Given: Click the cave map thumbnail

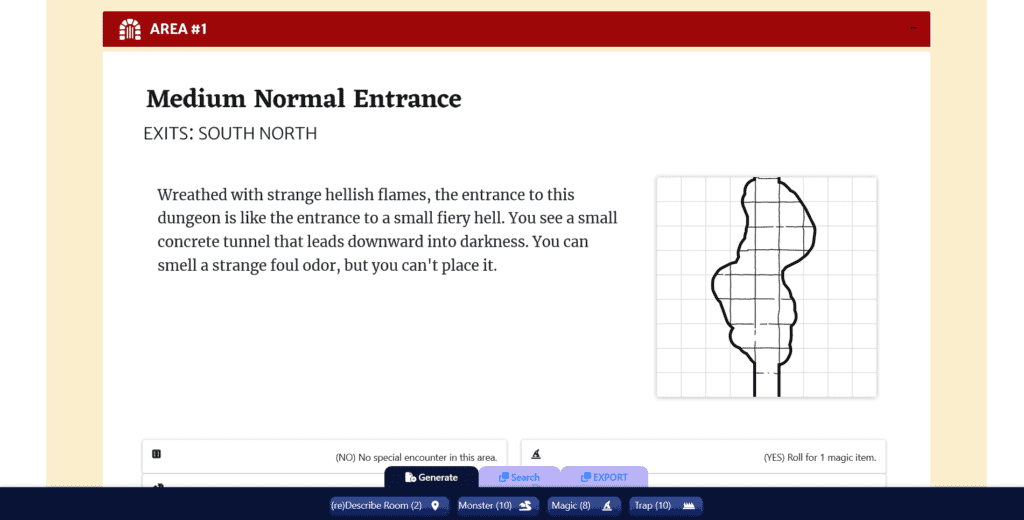Looking at the screenshot, I should point(767,287).
